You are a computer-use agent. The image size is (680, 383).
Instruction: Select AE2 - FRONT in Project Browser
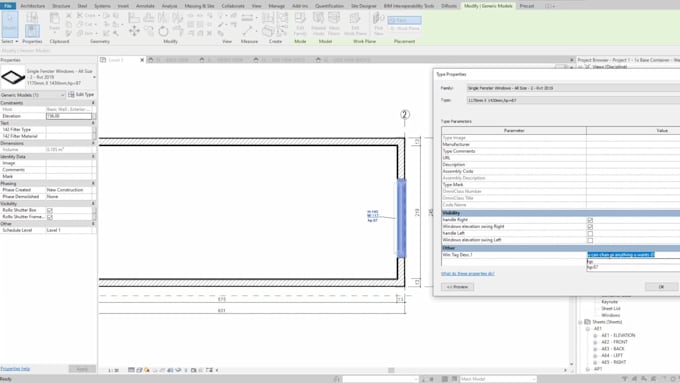[x=615, y=342]
